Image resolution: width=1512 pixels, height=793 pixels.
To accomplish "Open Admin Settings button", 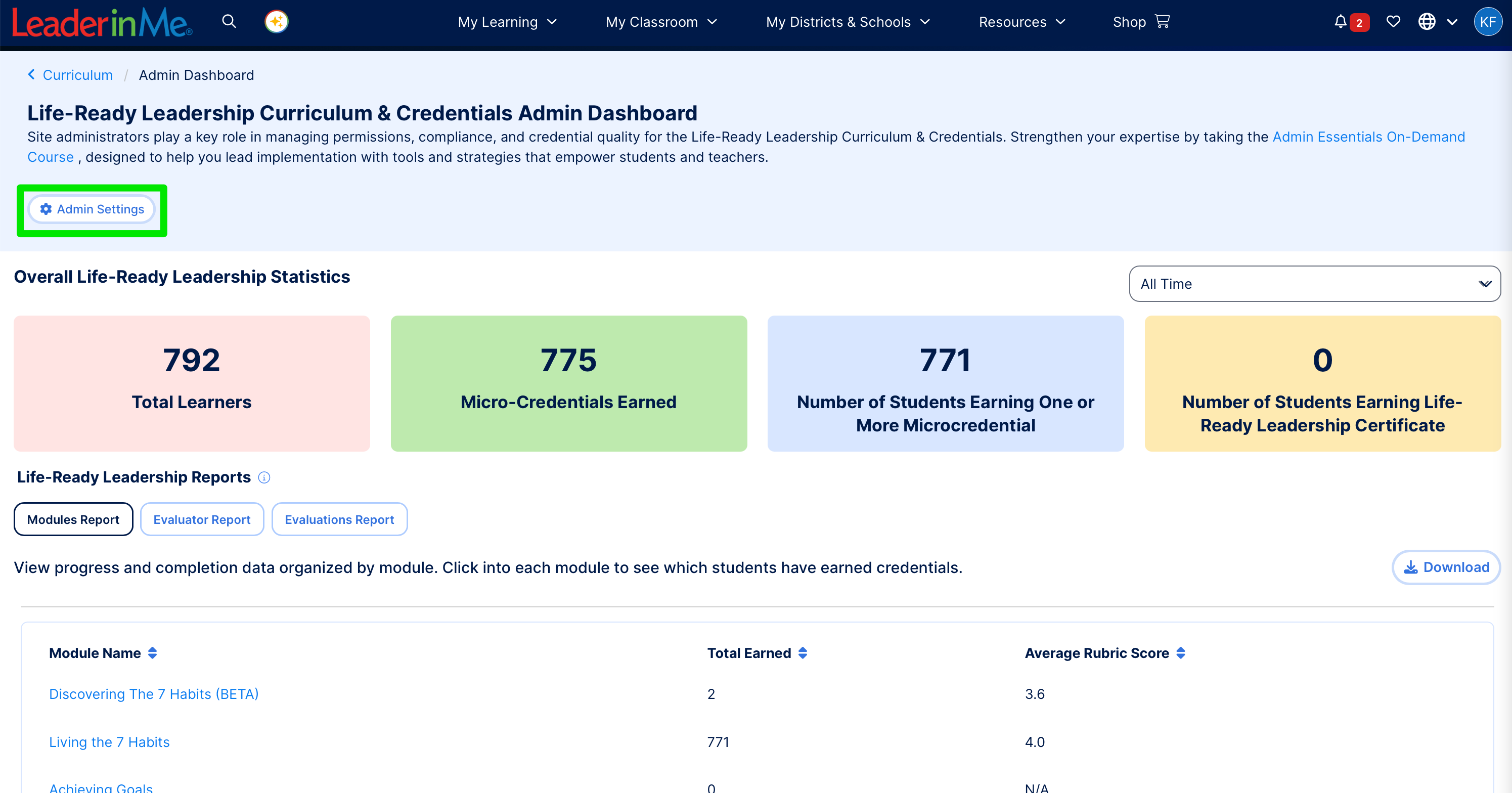I will tap(92, 209).
